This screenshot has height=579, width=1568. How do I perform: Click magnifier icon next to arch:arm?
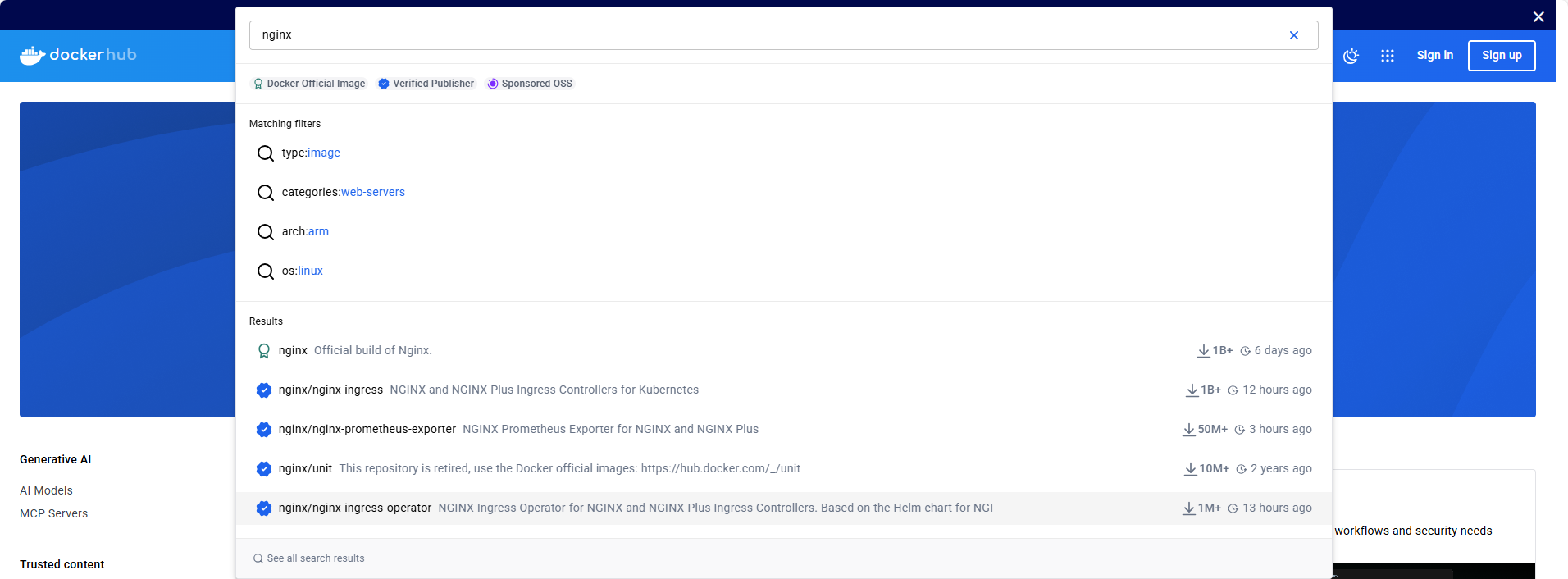click(266, 232)
